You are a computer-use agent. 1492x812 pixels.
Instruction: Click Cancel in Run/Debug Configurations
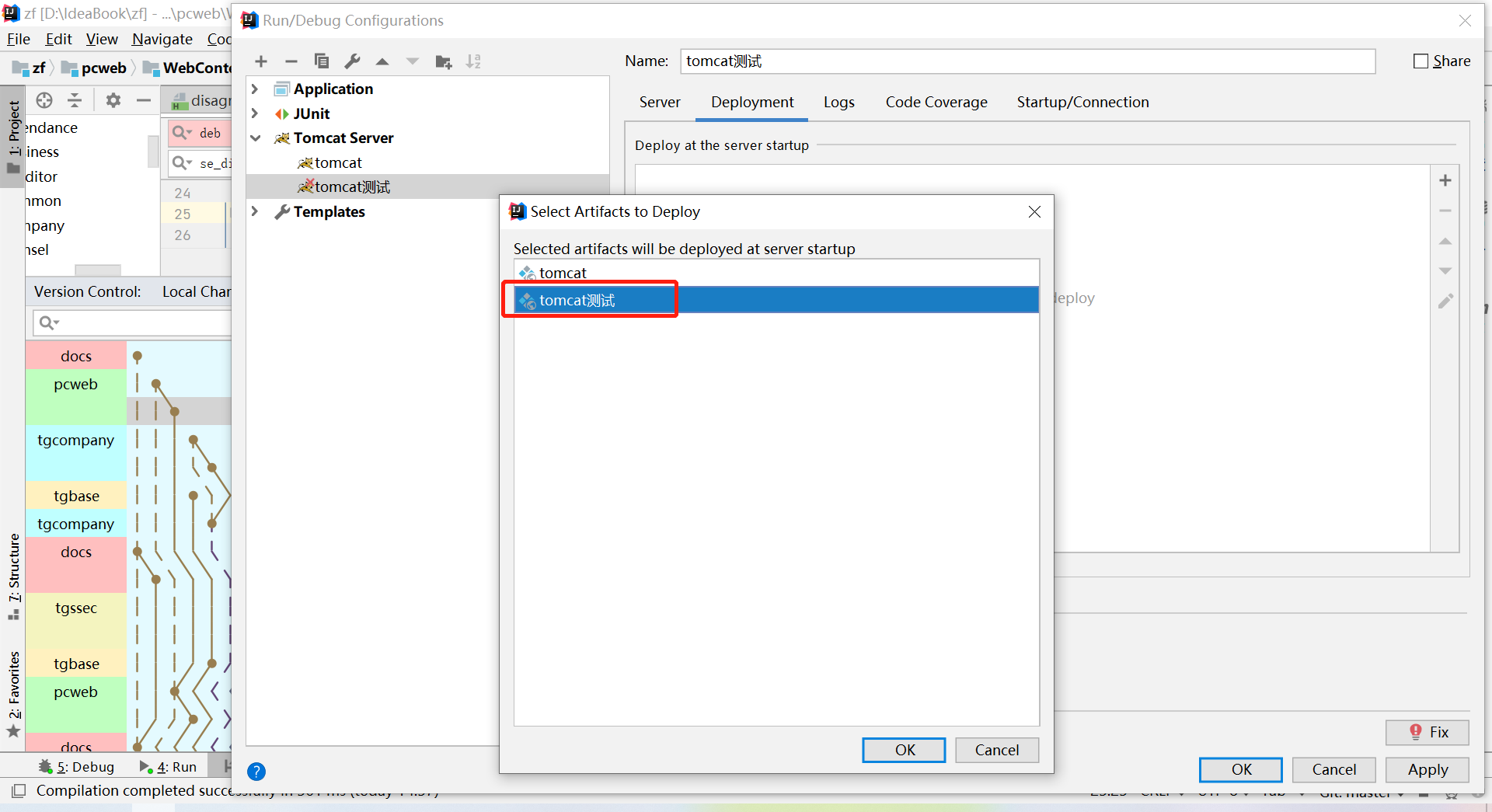tap(1334, 769)
